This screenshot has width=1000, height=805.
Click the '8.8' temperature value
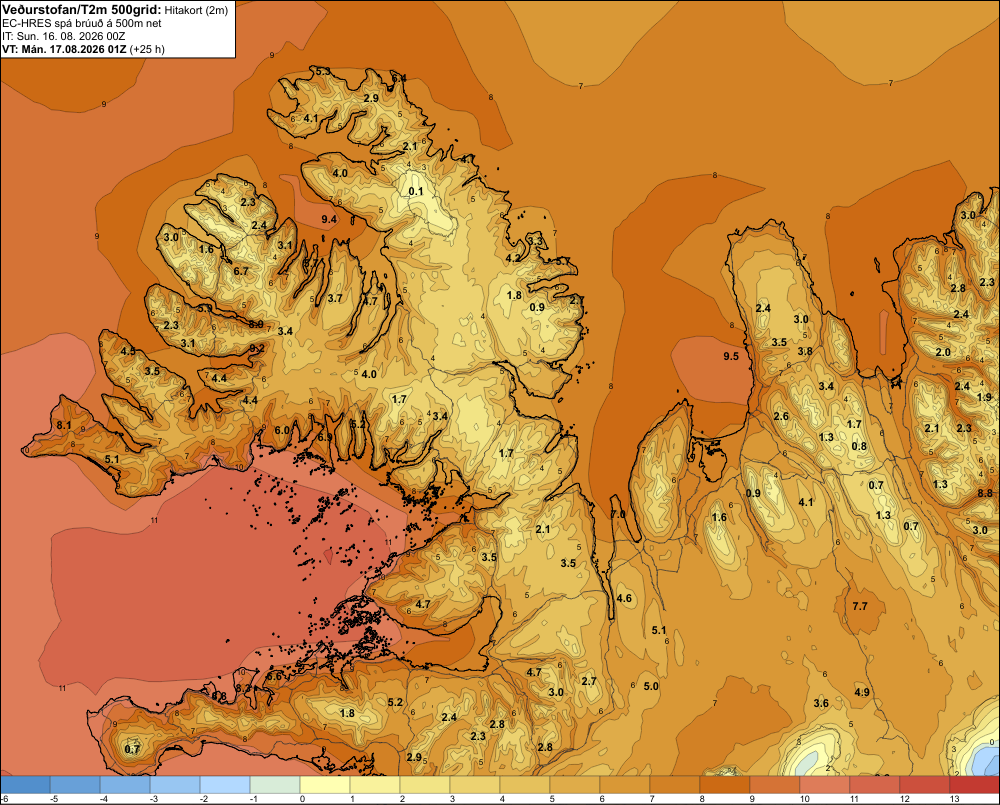[985, 493]
